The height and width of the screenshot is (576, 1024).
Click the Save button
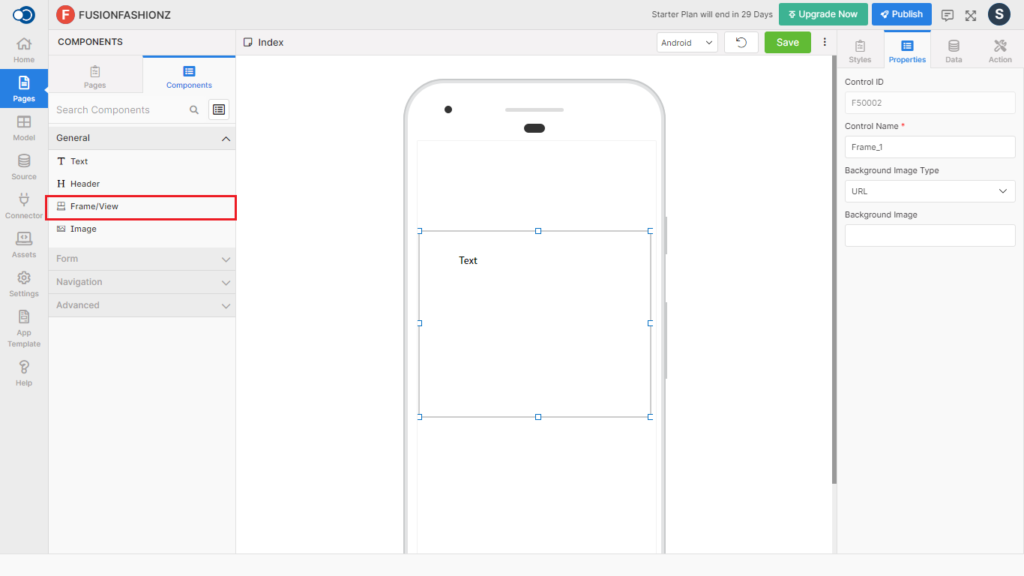pos(788,42)
